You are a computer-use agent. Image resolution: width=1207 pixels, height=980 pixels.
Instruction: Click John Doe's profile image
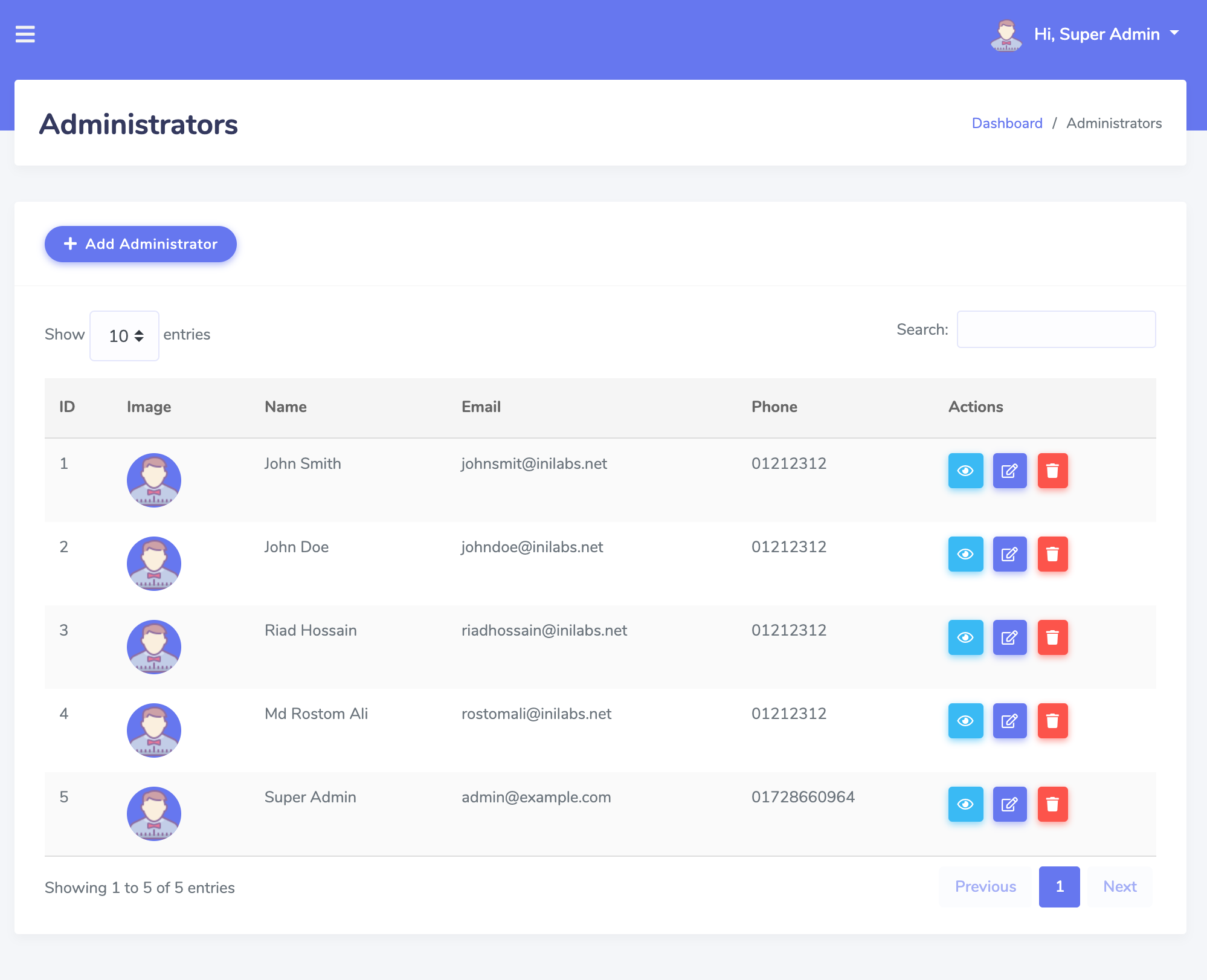(x=154, y=564)
